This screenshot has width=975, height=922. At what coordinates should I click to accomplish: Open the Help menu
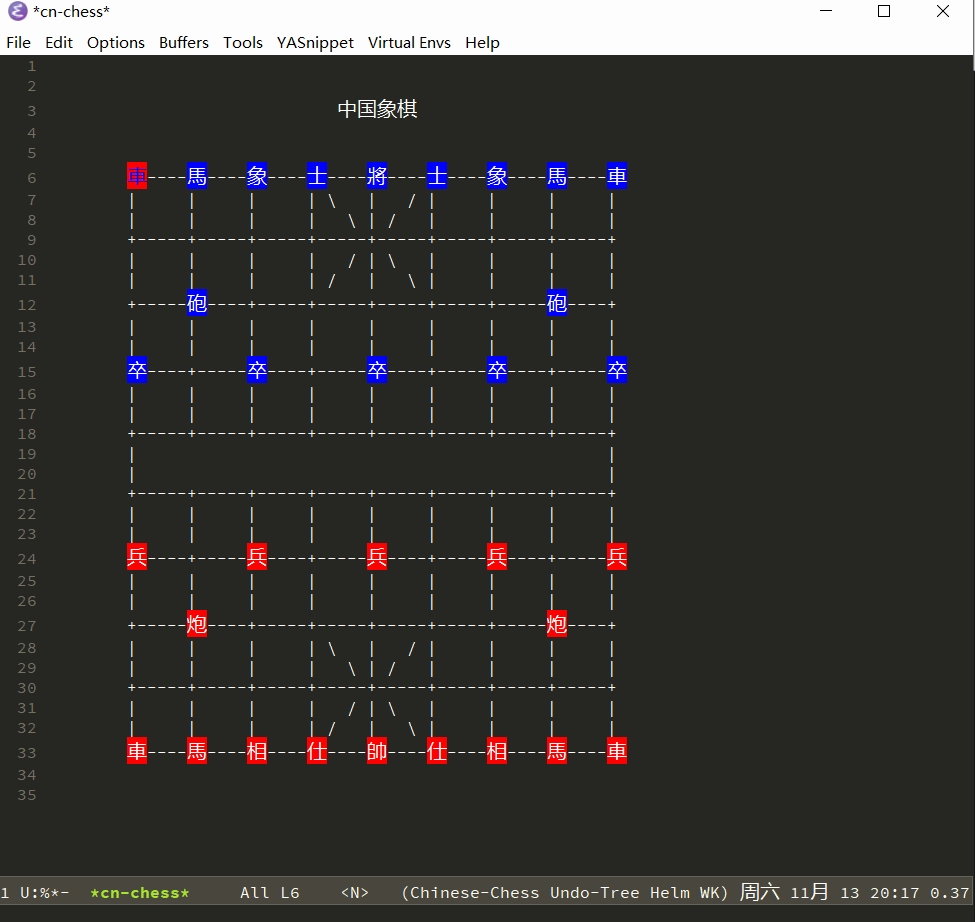pos(483,42)
